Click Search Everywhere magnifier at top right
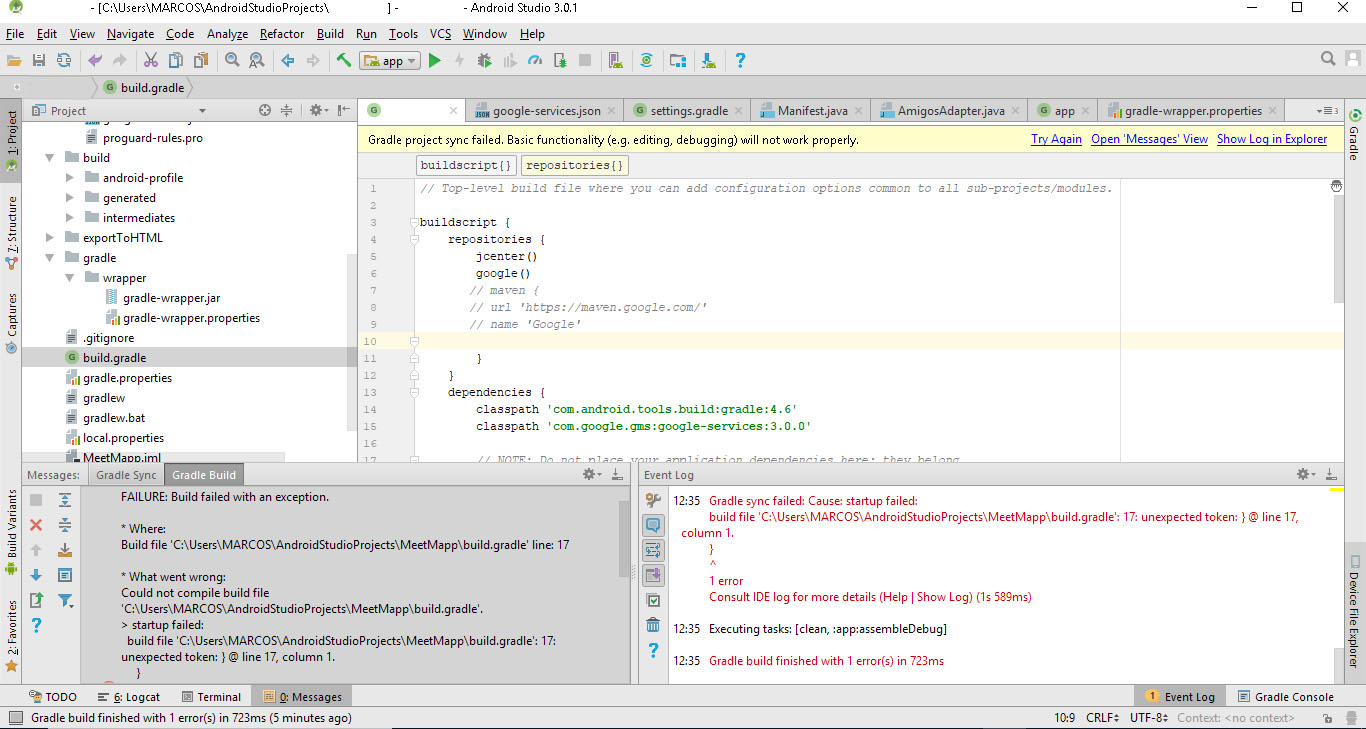The image size is (1366, 729). [1328, 59]
